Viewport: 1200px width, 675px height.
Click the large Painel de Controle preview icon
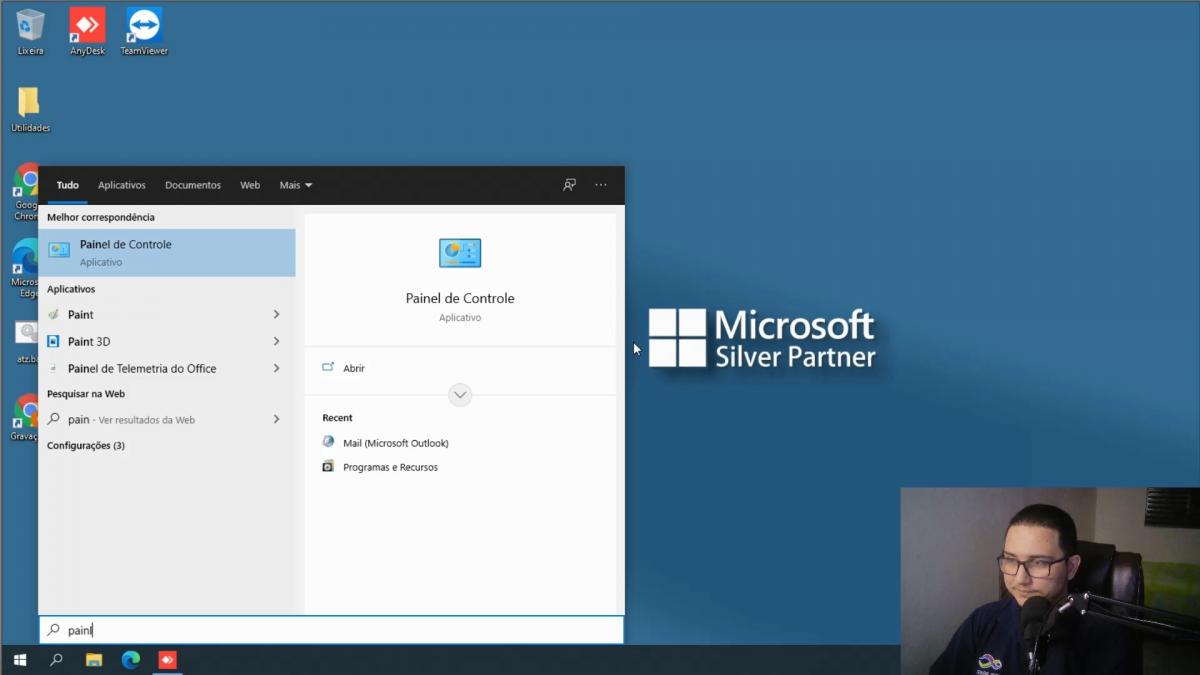(460, 253)
